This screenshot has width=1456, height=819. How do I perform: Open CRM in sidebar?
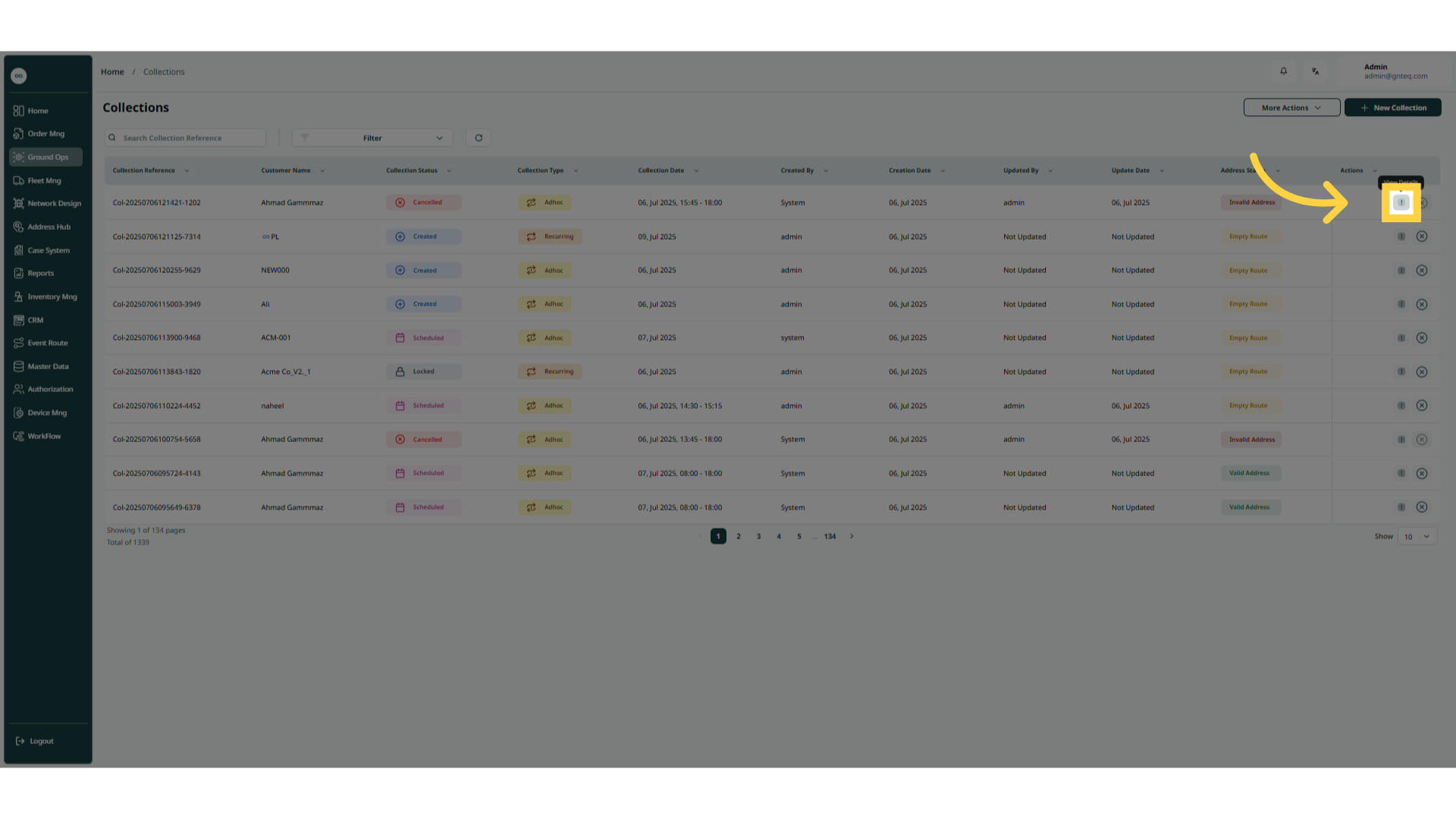pyautogui.click(x=29, y=320)
